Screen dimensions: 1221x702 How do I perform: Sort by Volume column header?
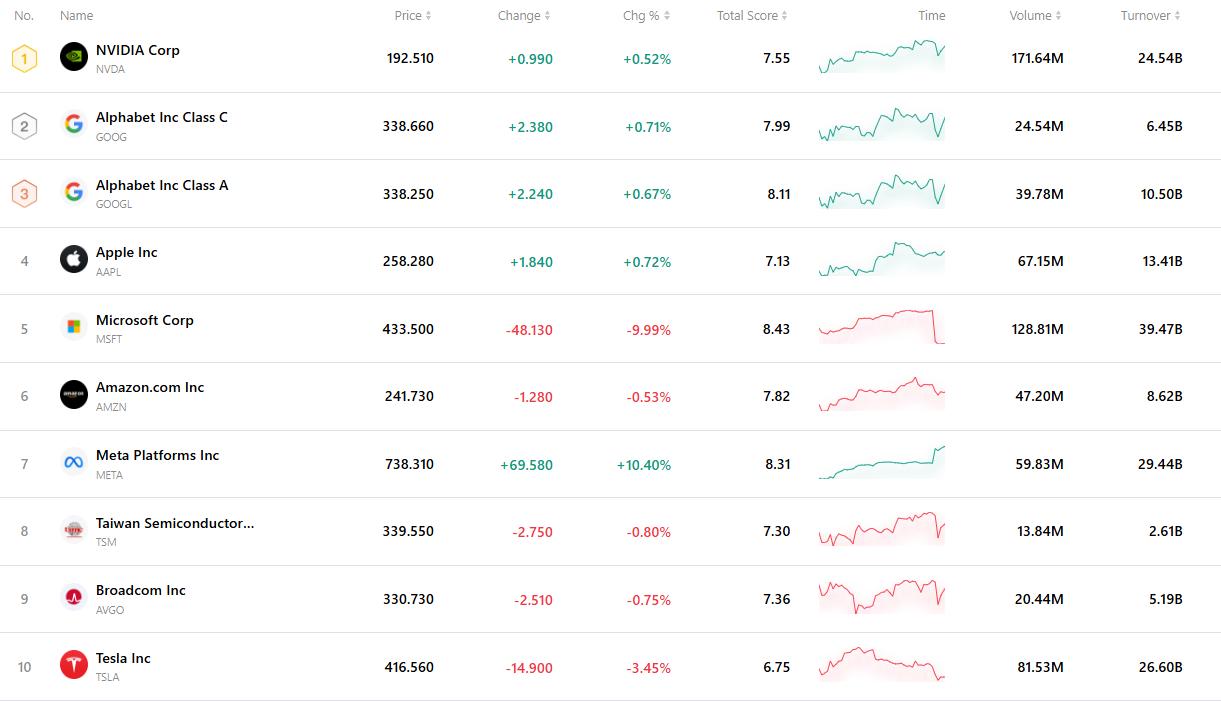coord(1035,15)
